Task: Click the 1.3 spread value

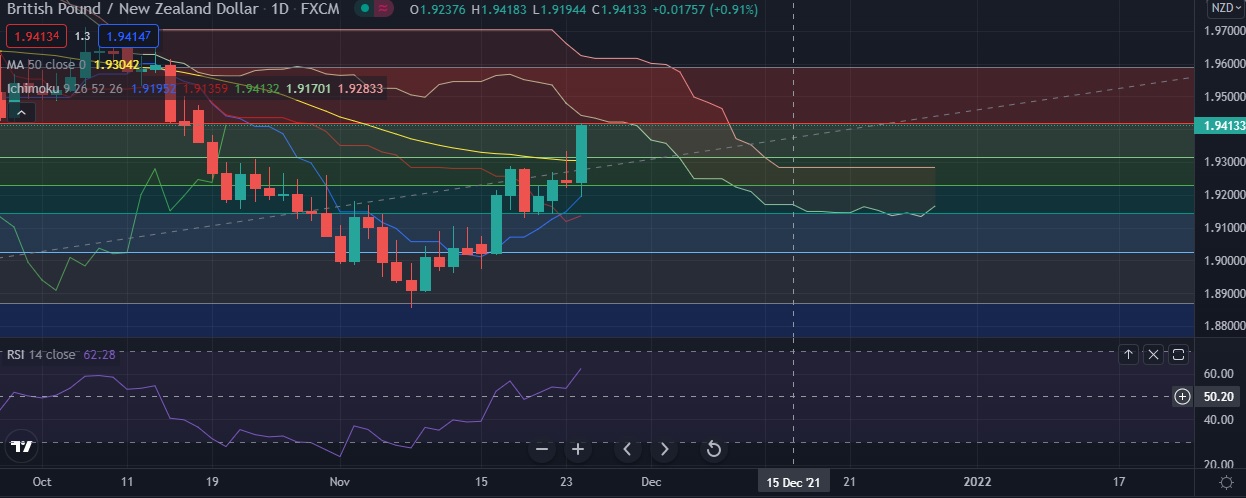Action: tap(81, 36)
